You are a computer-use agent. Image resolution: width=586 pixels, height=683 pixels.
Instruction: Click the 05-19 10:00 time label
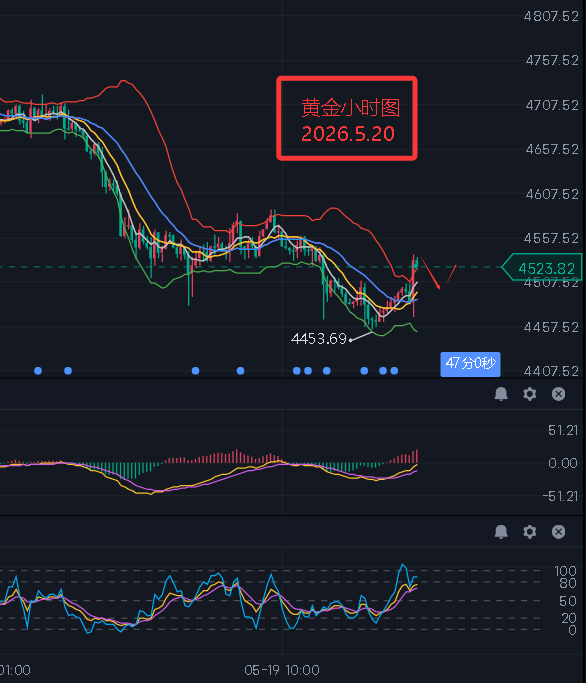[282, 670]
